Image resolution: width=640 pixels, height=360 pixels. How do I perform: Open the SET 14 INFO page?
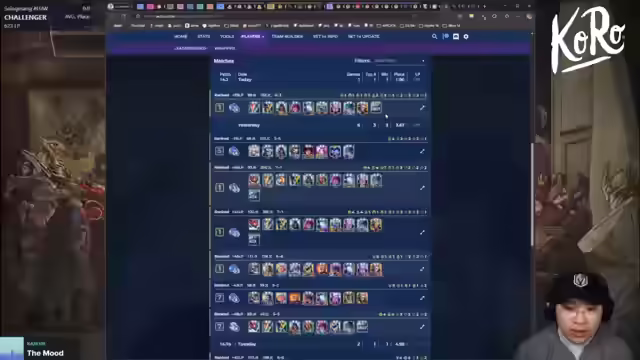325,36
